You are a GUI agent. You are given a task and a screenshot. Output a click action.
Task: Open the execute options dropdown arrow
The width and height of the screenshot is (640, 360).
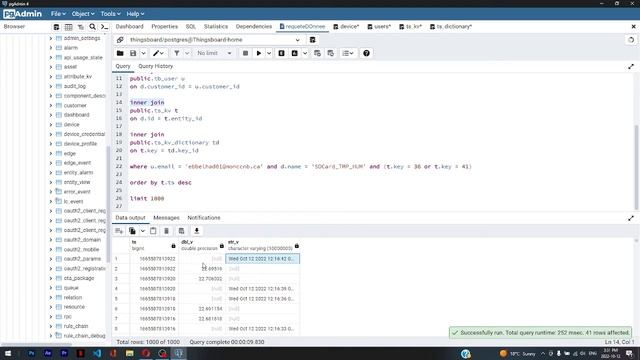point(269,53)
